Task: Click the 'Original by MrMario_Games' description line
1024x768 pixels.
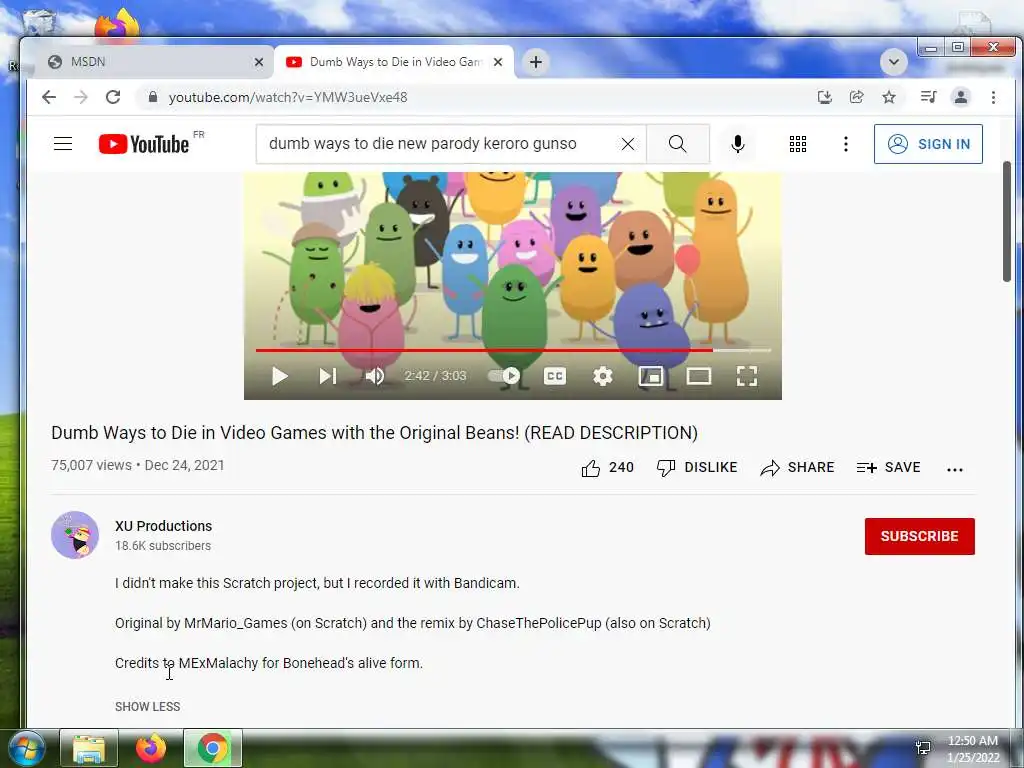Action: pyautogui.click(x=413, y=623)
